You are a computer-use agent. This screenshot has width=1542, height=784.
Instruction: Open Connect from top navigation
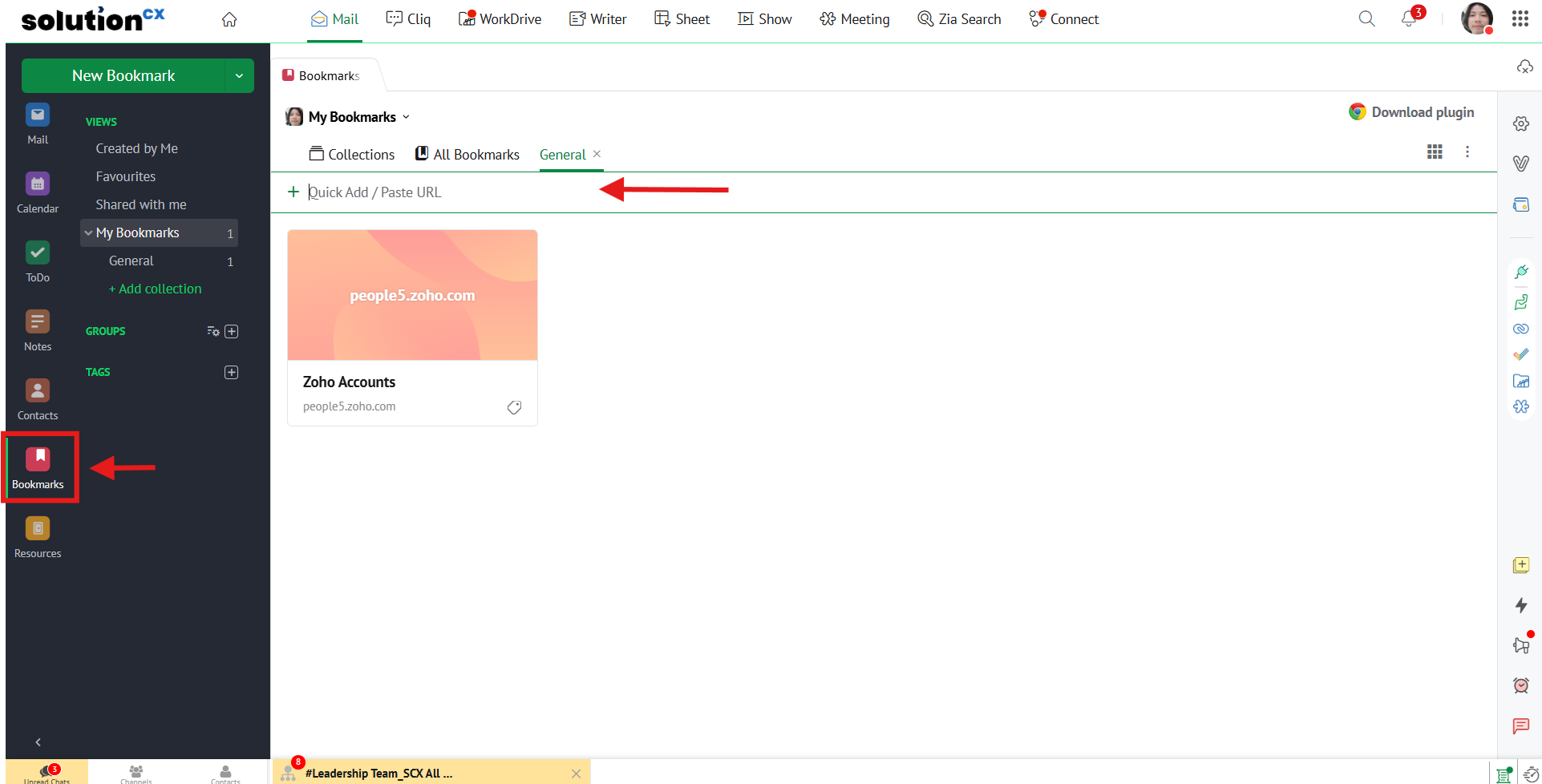point(1063,19)
